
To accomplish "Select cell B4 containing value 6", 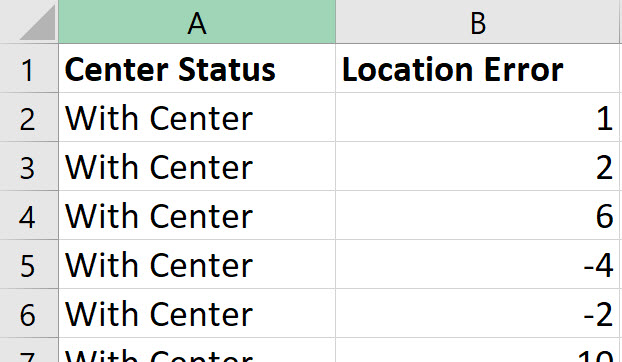I will pos(477,215).
